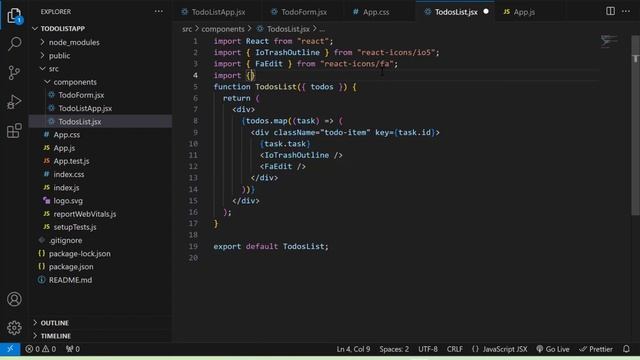The width and height of the screenshot is (640, 360).
Task: Open App.test.js from the explorer
Action: (x=100, y=161)
